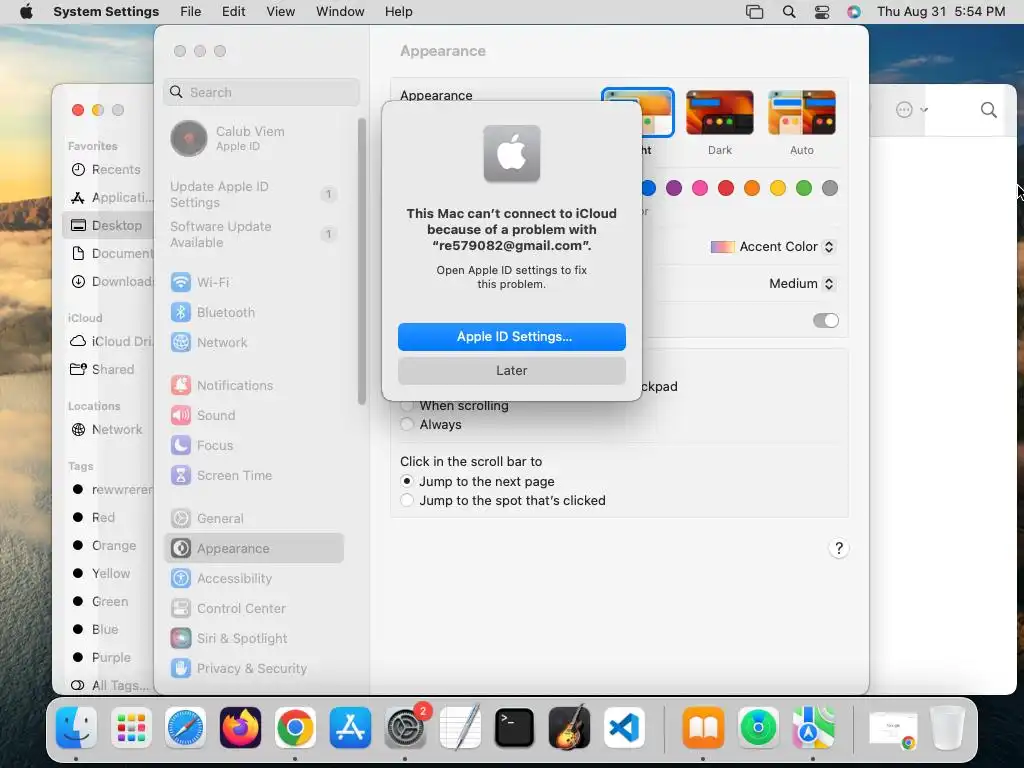1024x768 pixels.
Task: Open General settings
Action: tap(253, 519)
